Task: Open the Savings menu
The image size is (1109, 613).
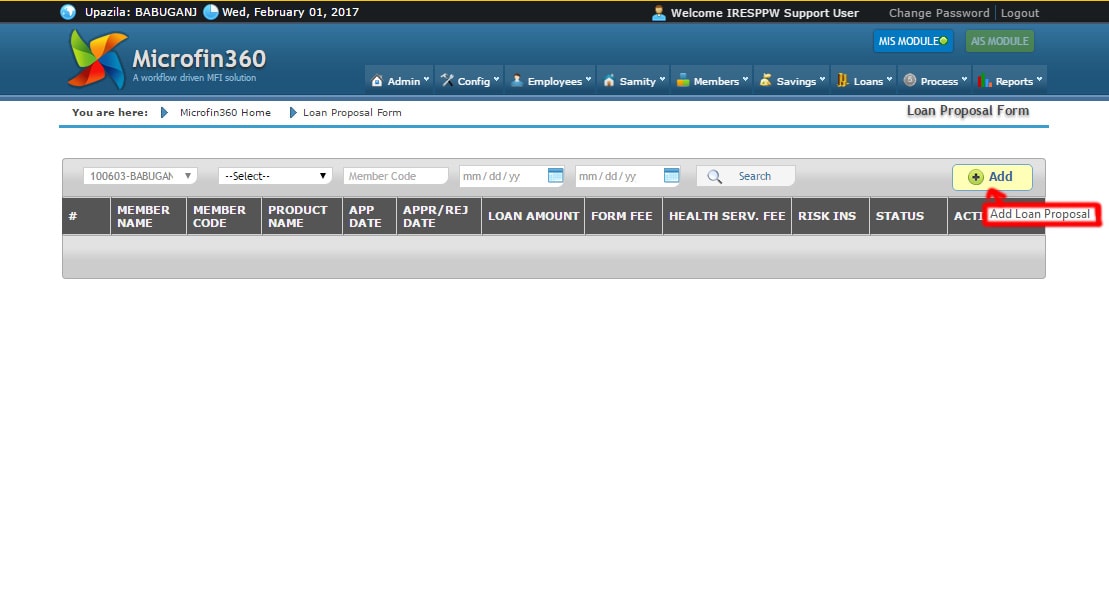Action: [791, 81]
